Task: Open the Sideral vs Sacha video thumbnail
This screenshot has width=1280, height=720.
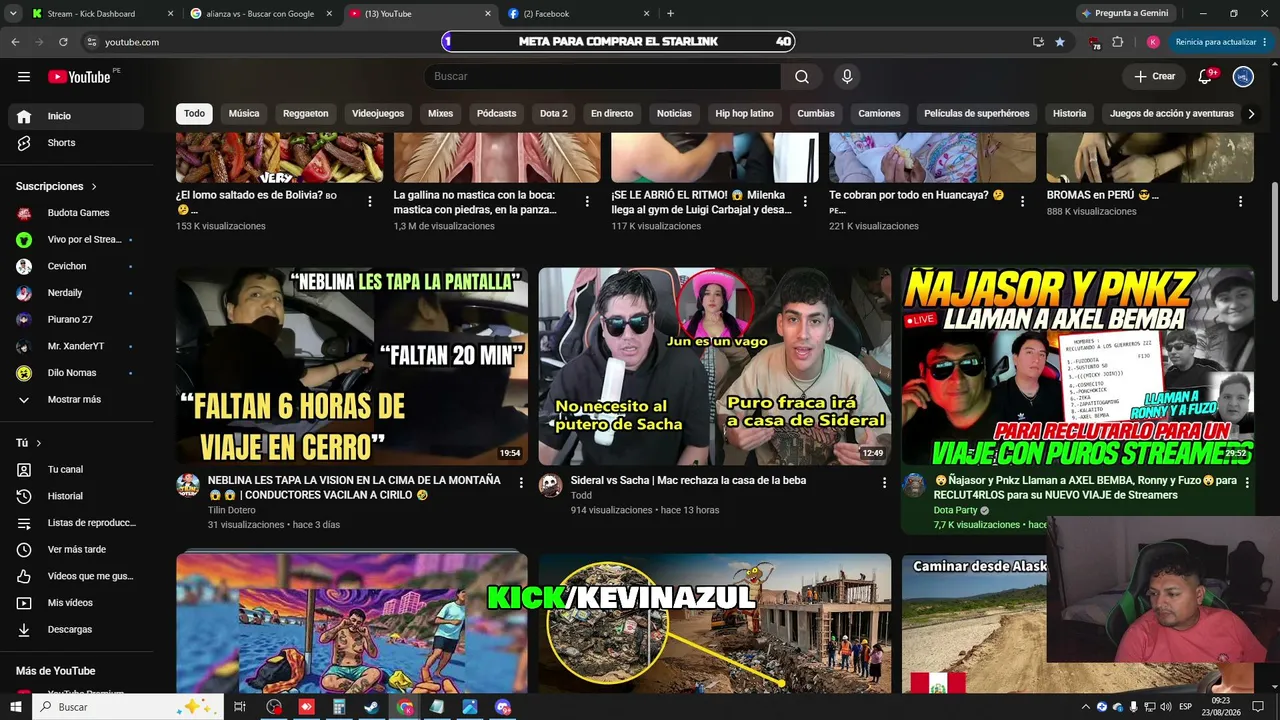Action: click(x=715, y=366)
